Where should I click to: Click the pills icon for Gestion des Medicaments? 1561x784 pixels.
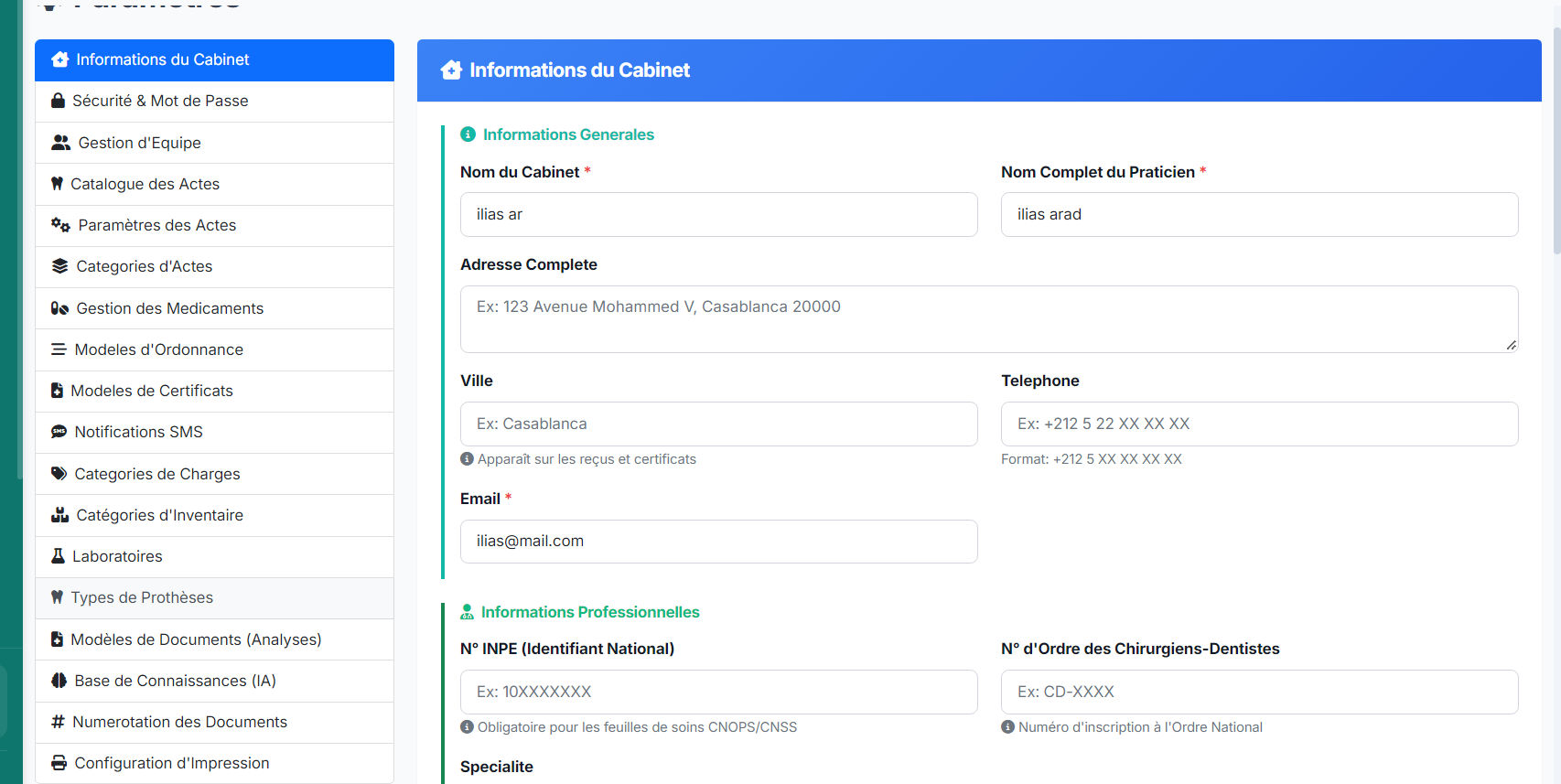click(x=59, y=308)
